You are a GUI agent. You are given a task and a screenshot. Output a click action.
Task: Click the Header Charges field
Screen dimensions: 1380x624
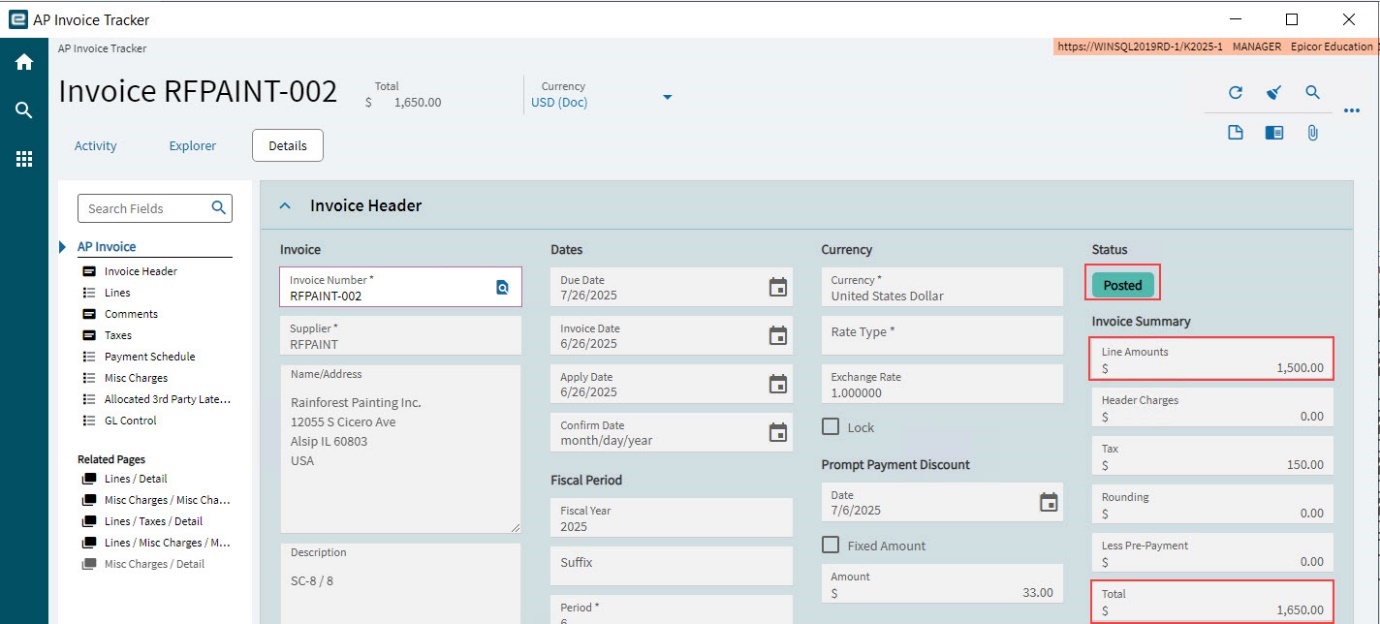(1213, 408)
